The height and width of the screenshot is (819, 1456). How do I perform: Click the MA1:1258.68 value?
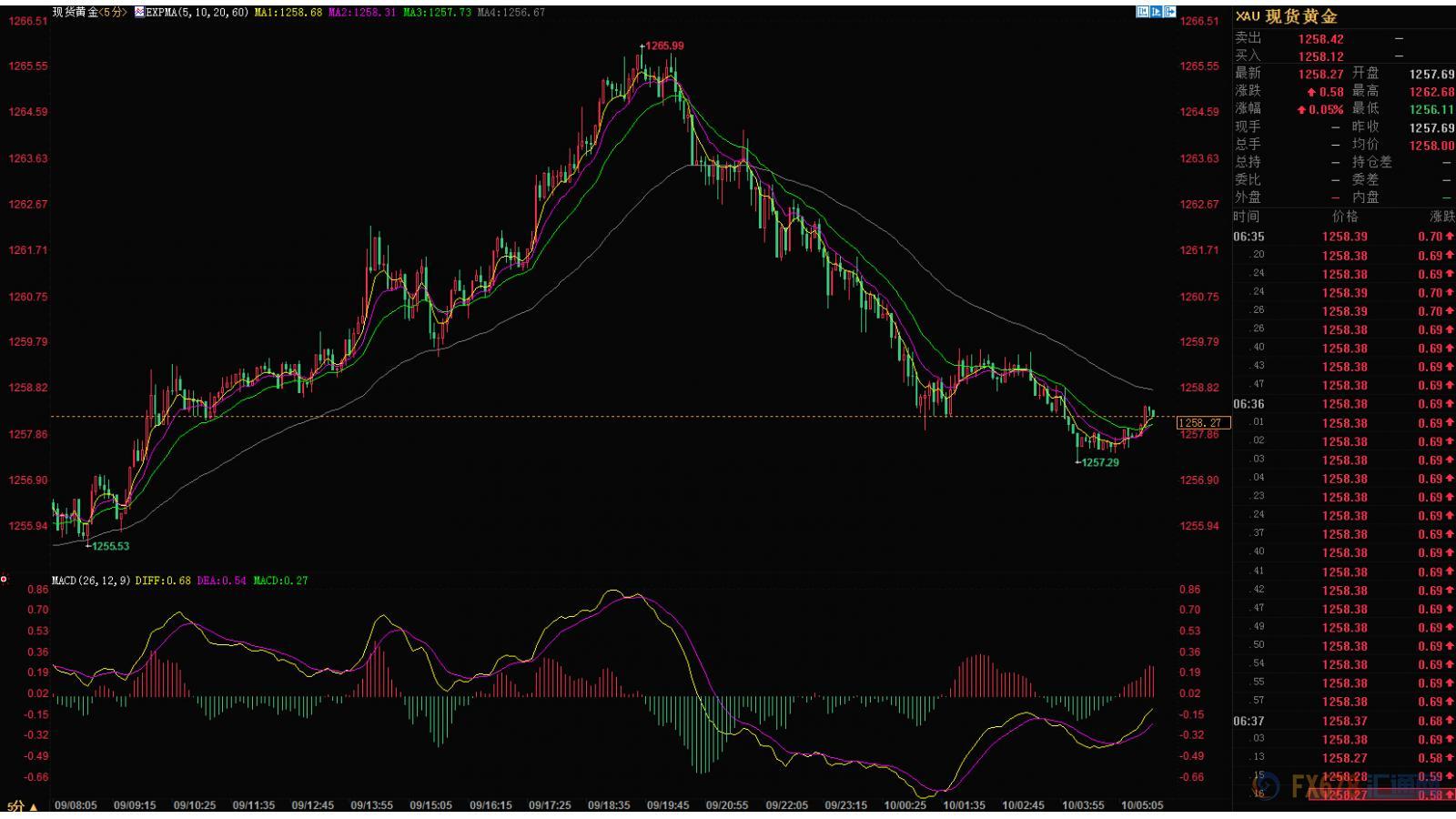288,13
